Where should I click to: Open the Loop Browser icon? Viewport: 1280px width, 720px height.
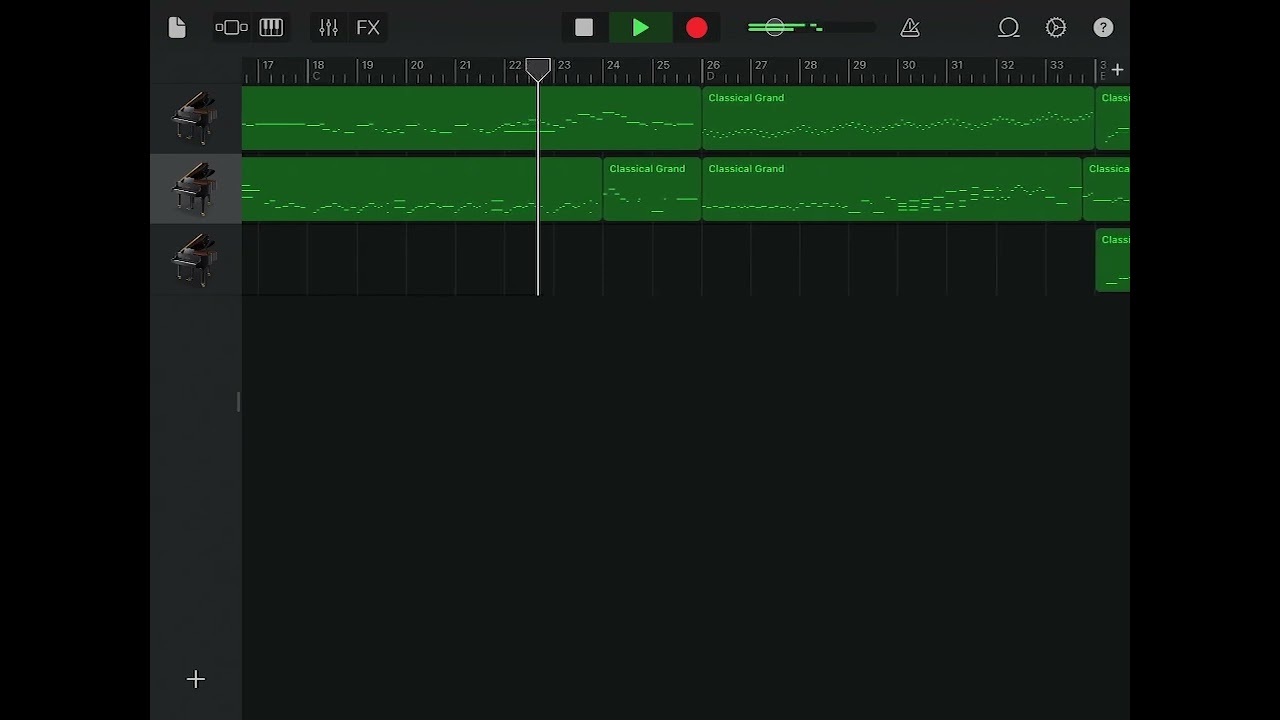pyautogui.click(x=1009, y=28)
